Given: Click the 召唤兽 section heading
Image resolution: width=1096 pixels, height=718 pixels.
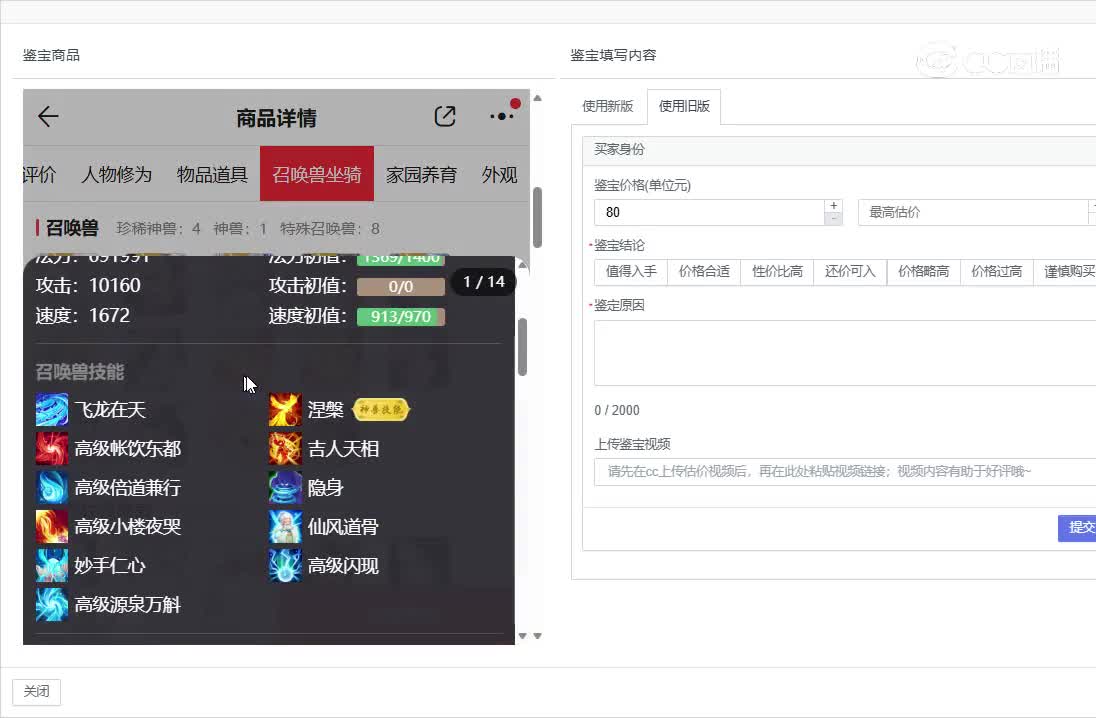Looking at the screenshot, I should (71, 229).
